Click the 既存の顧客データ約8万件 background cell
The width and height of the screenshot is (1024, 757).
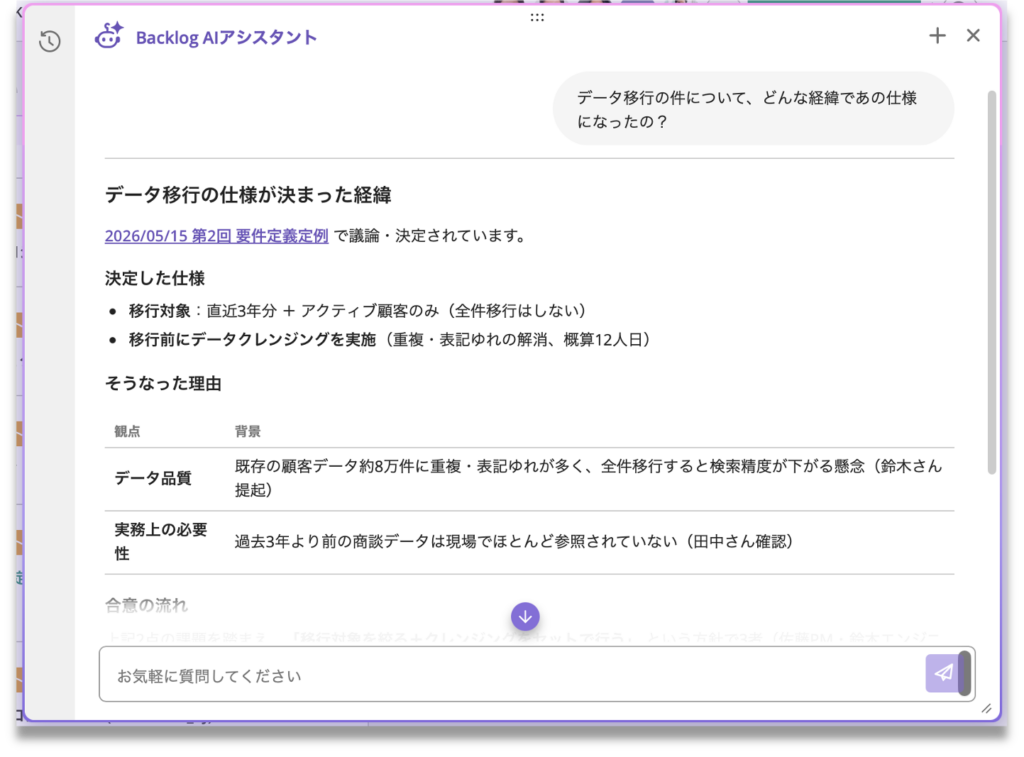(588, 478)
